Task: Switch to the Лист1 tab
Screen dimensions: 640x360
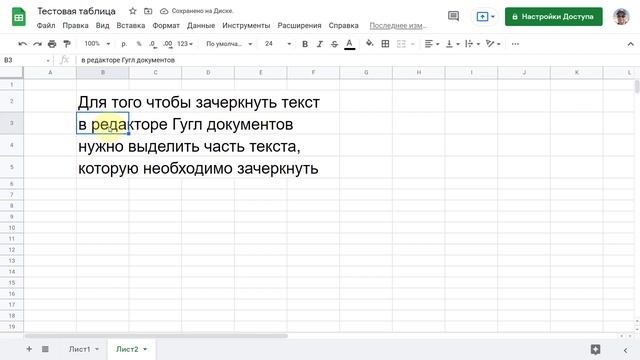Action: pos(80,349)
